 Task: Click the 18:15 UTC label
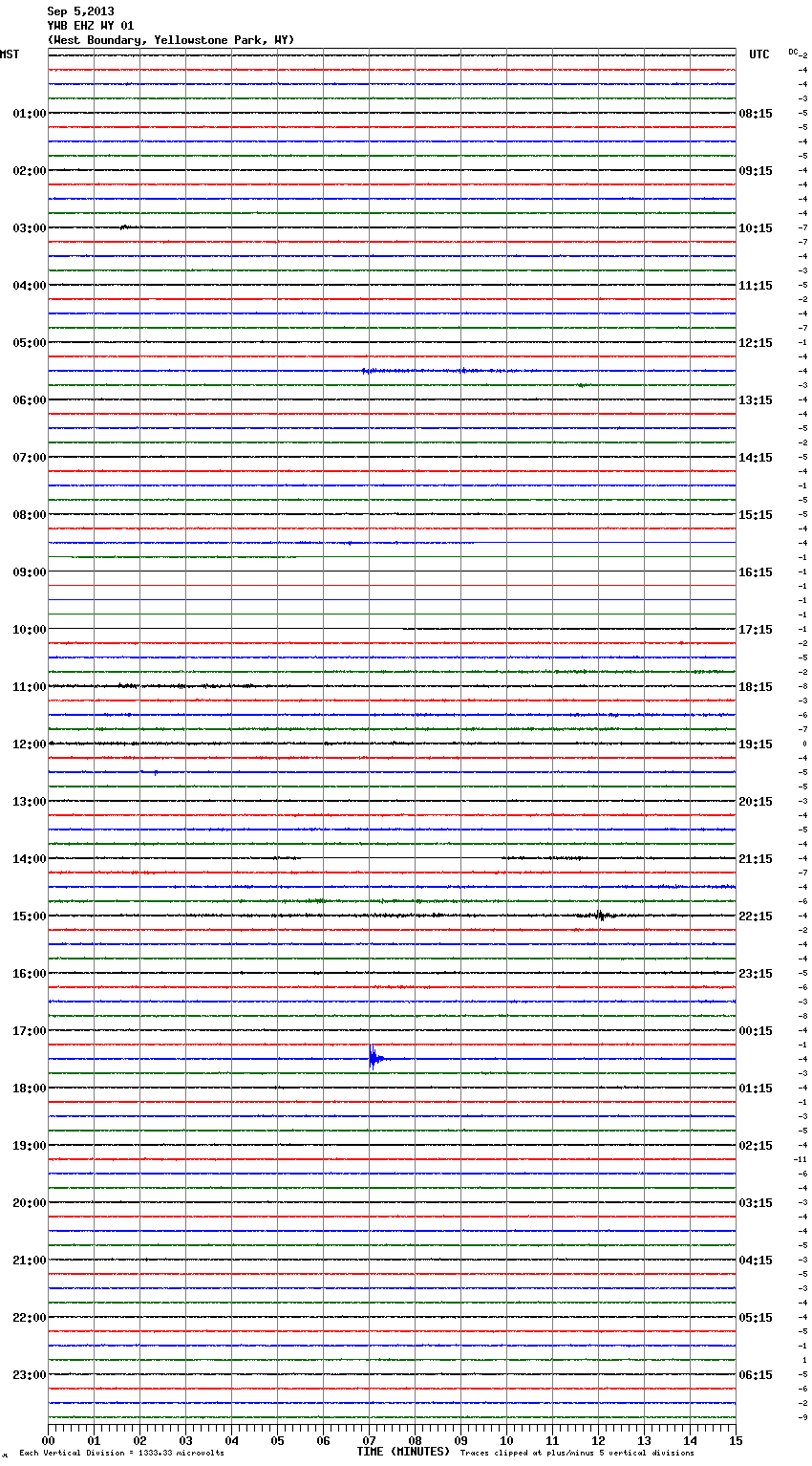(756, 687)
